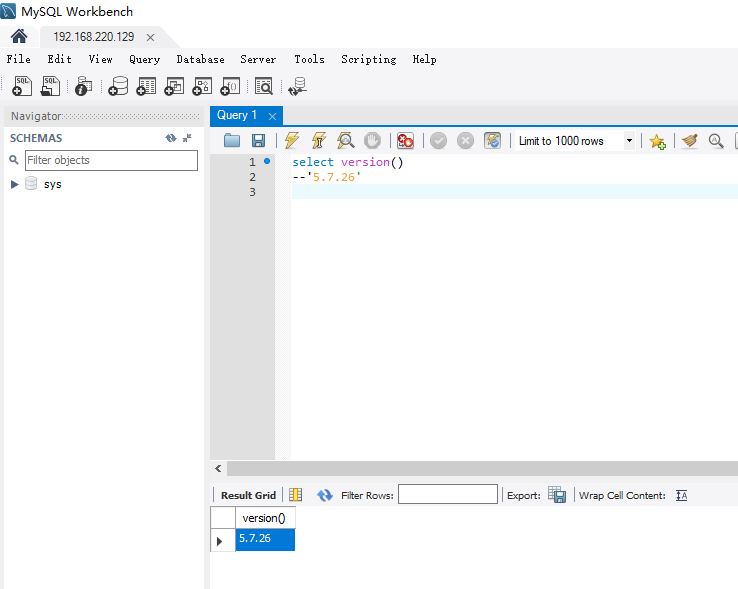Execute the statement under the cursor
The image size is (738, 589).
[x=319, y=140]
